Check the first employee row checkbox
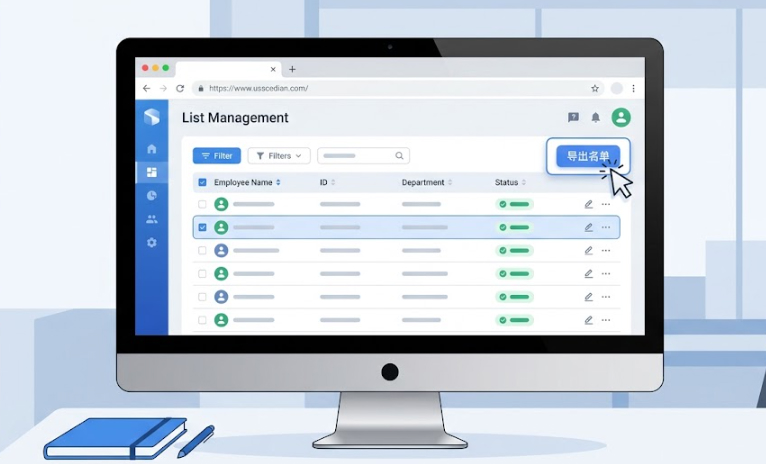The image size is (766, 464). click(202, 204)
